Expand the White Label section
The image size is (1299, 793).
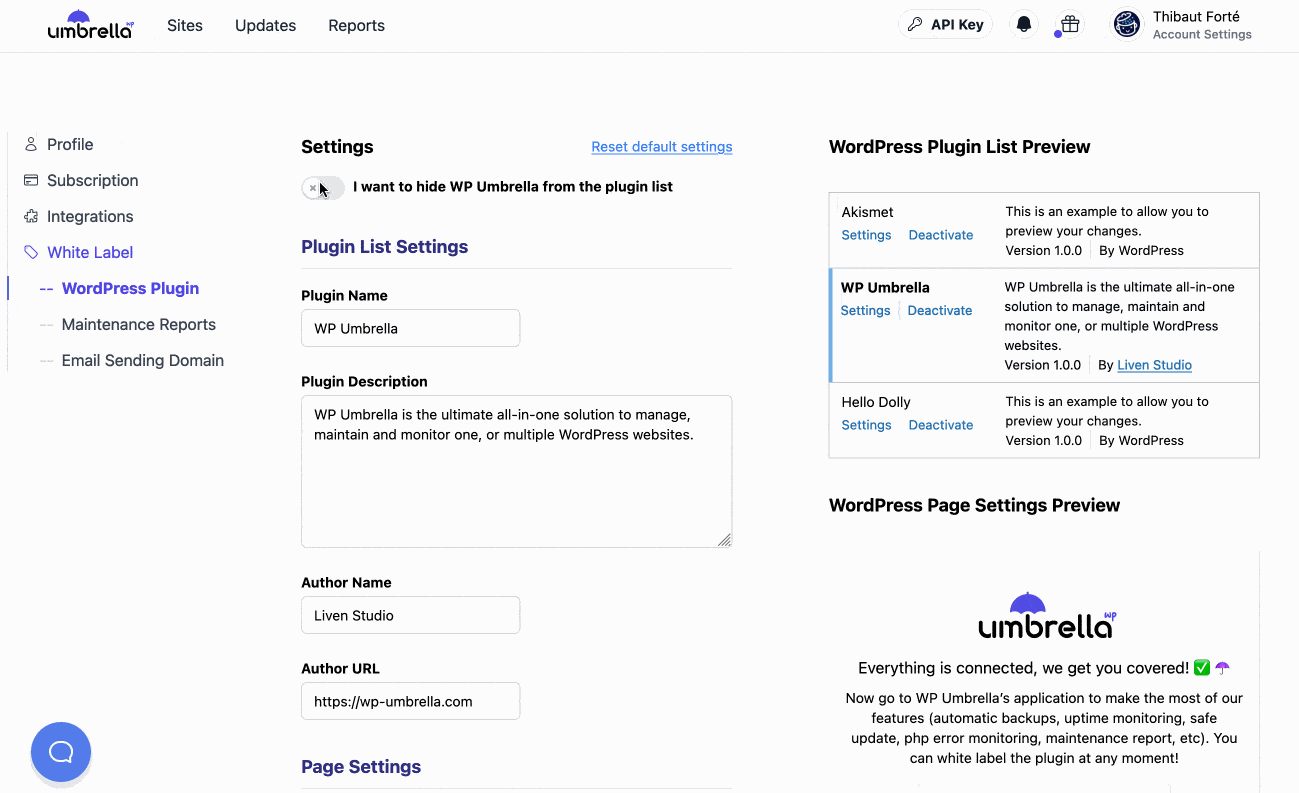point(90,252)
